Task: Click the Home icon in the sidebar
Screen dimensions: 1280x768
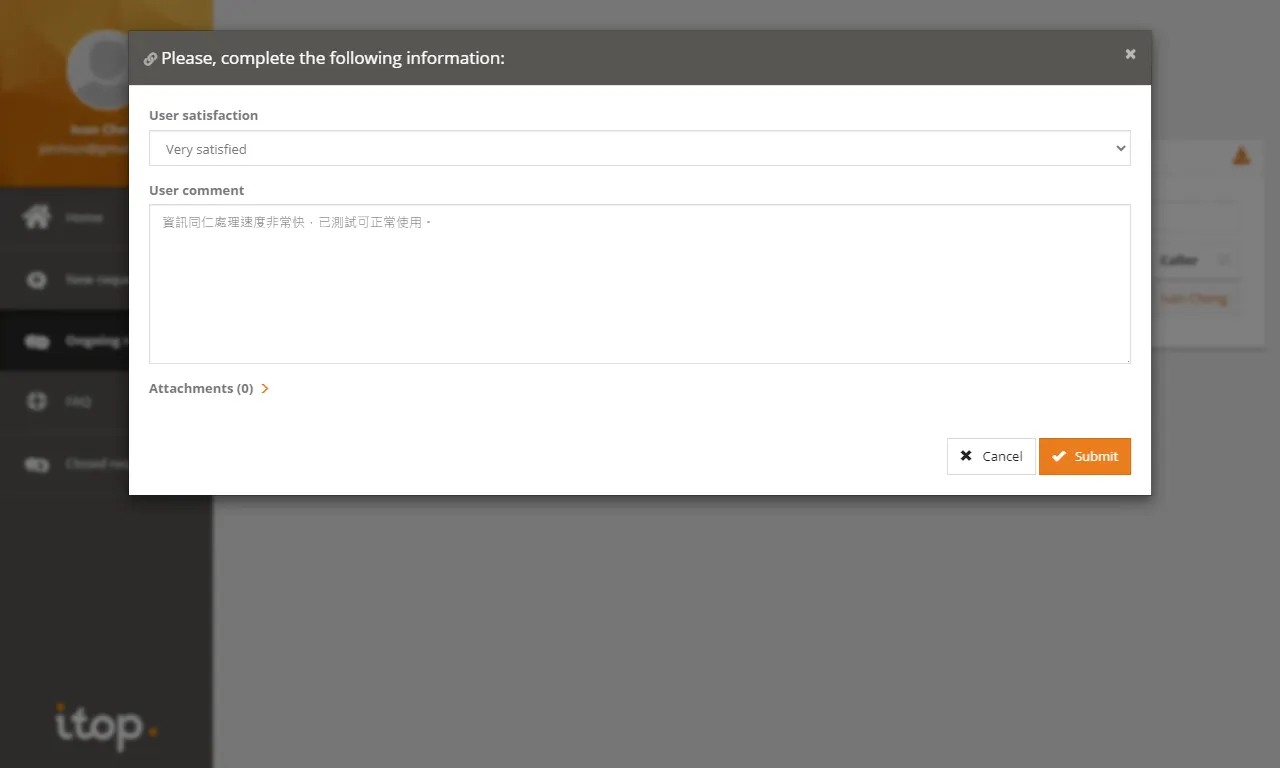Action: click(x=37, y=217)
